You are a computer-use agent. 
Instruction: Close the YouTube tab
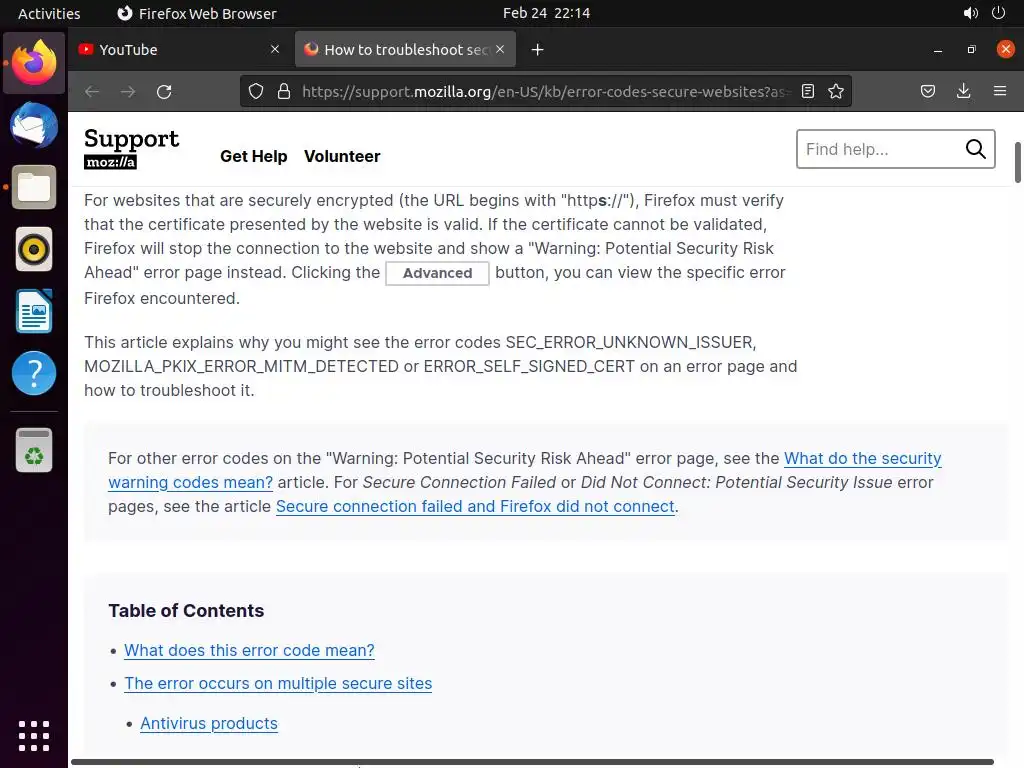[x=275, y=50]
